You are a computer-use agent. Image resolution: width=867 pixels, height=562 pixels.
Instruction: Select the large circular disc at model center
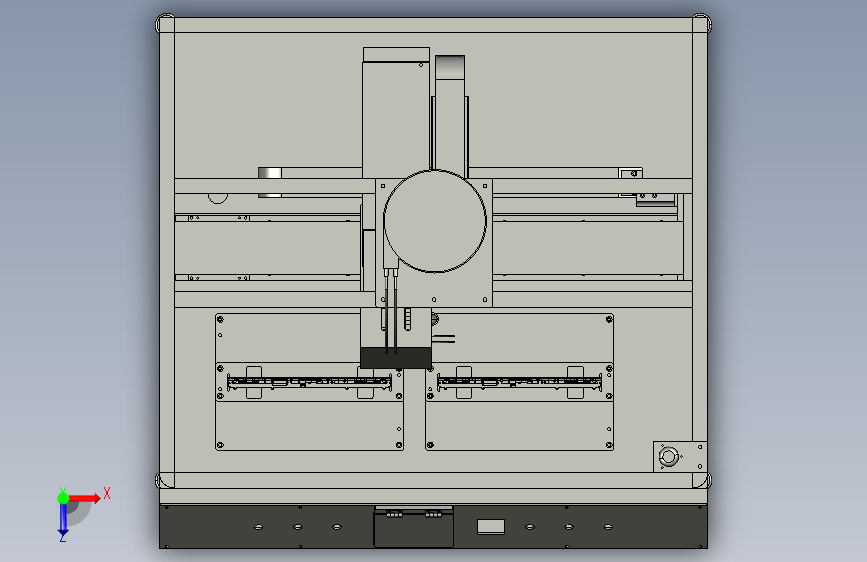[435, 221]
